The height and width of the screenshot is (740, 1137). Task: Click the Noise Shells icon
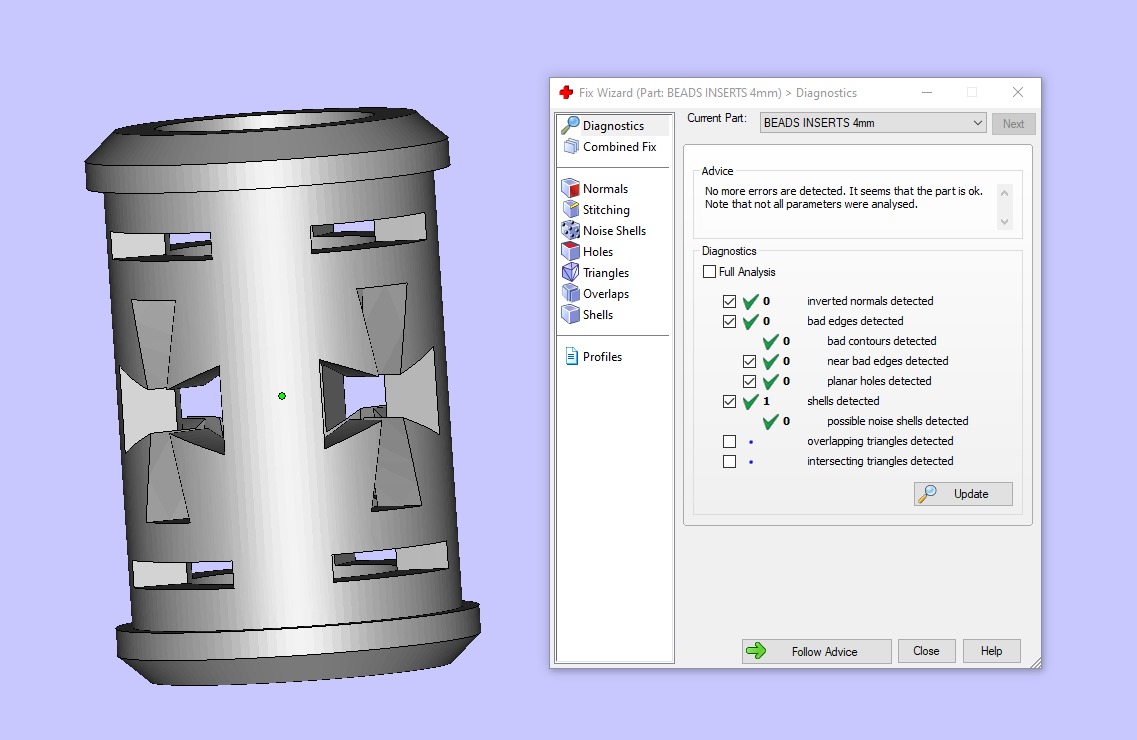click(x=571, y=230)
